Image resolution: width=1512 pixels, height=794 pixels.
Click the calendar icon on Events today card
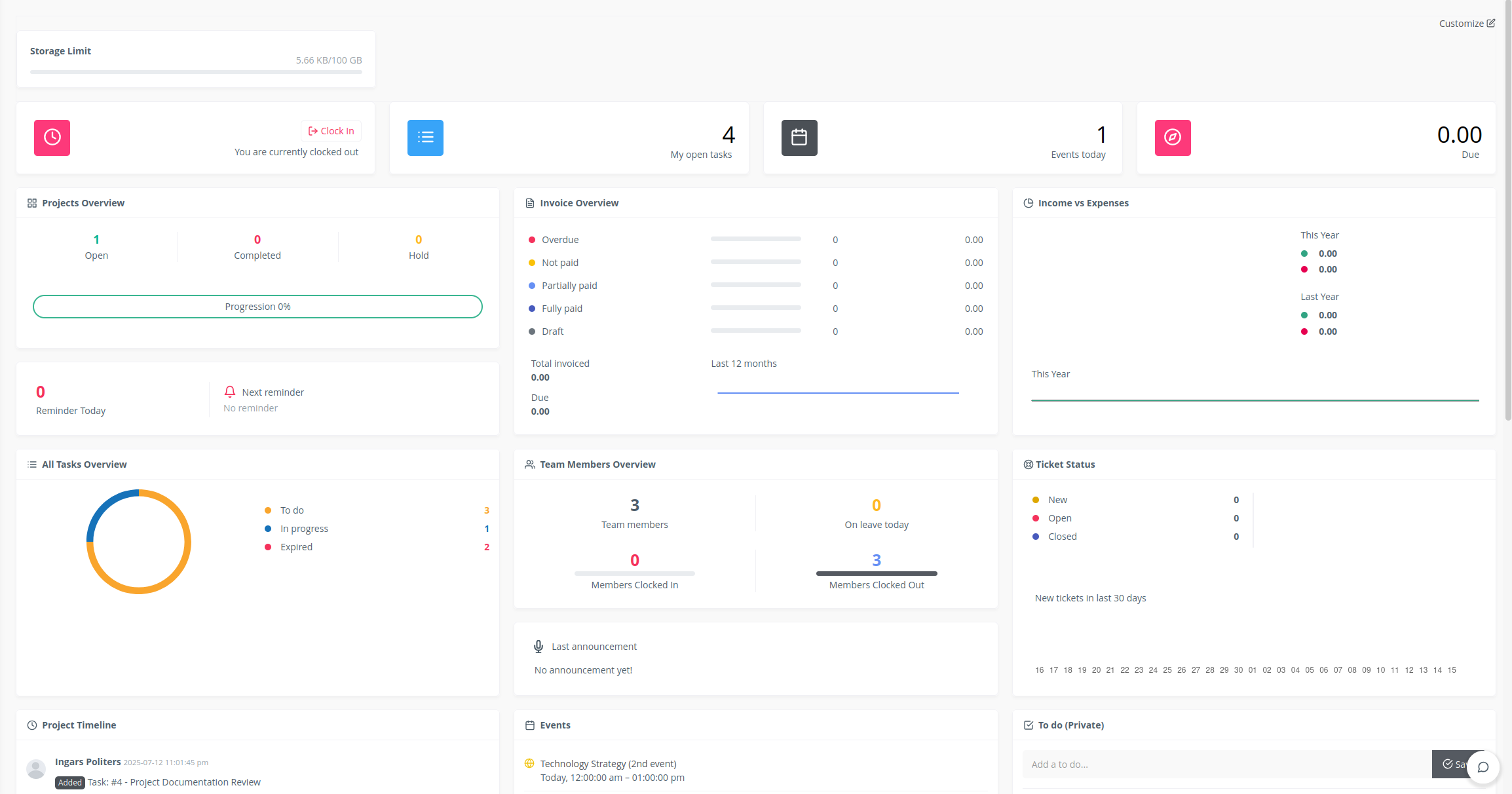[799, 138]
